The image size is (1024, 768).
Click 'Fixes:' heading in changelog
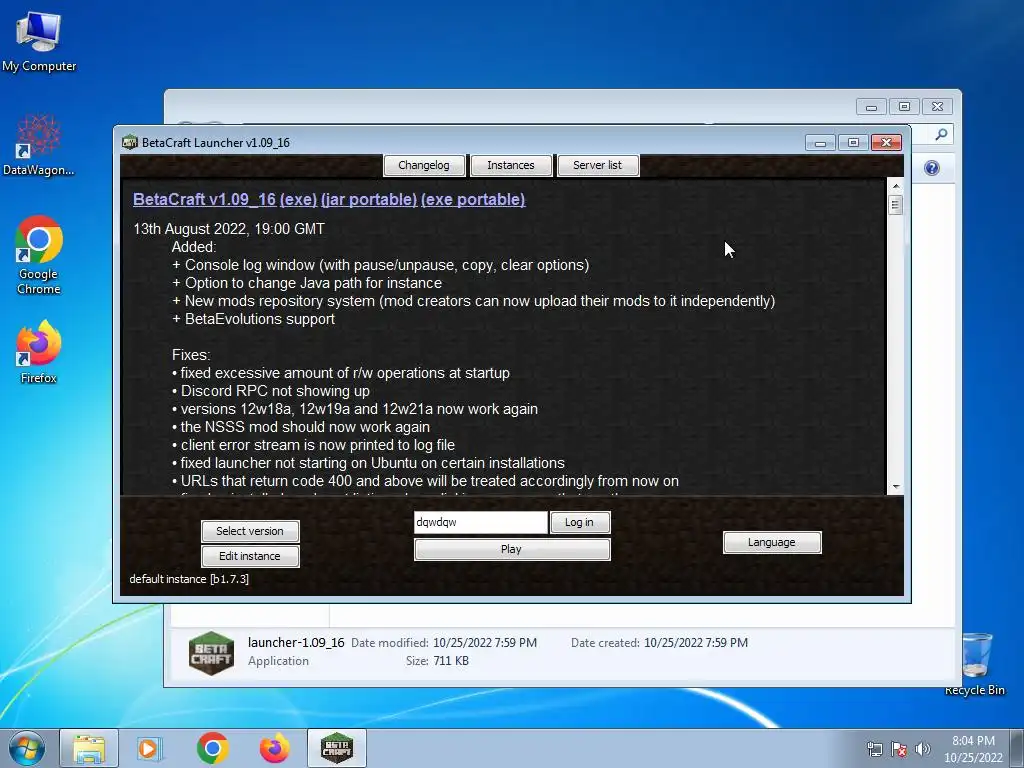[x=191, y=355]
